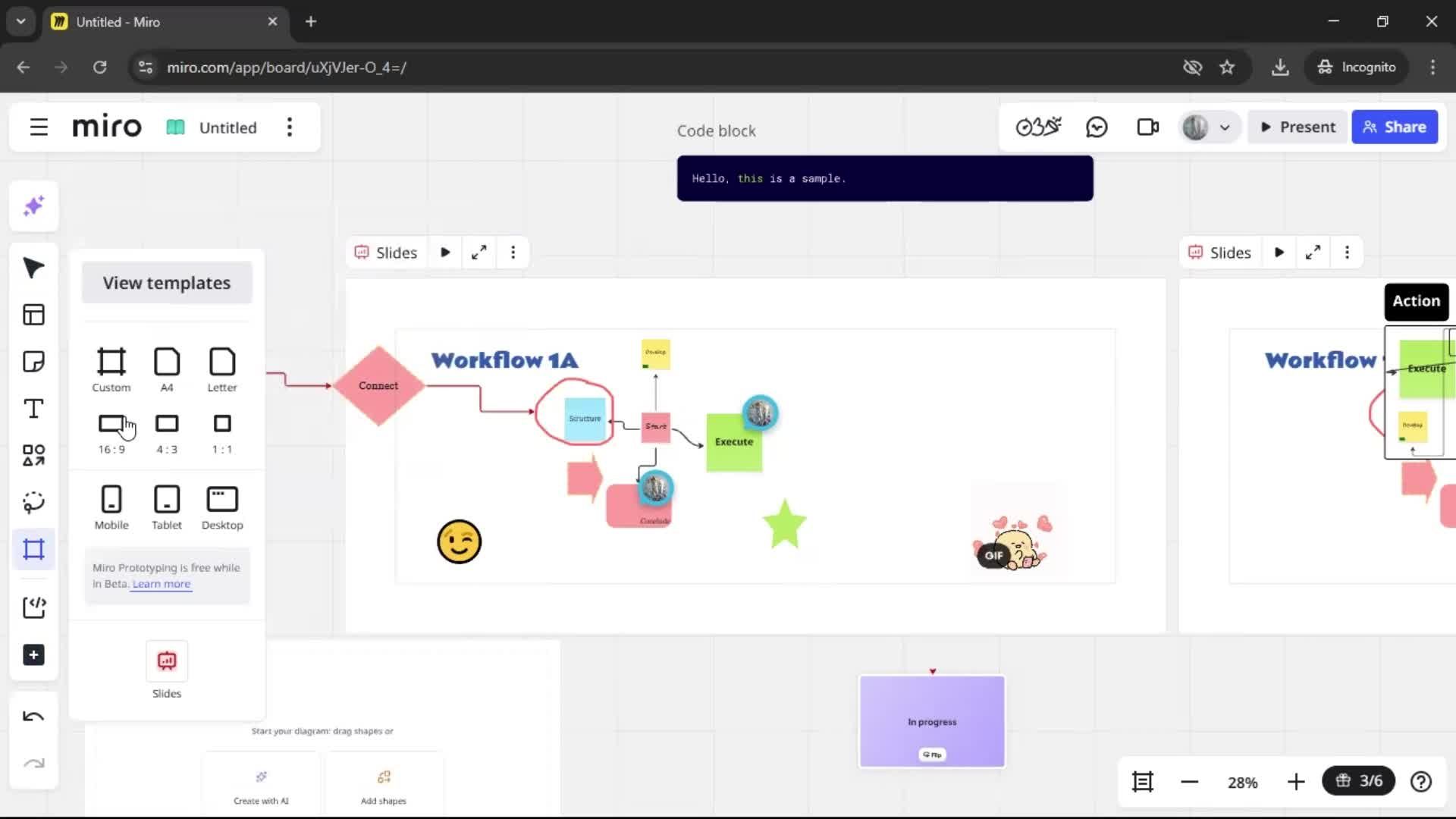Expand the second Slides frame fullscreen
This screenshot has height=819, width=1456.
click(x=1313, y=253)
